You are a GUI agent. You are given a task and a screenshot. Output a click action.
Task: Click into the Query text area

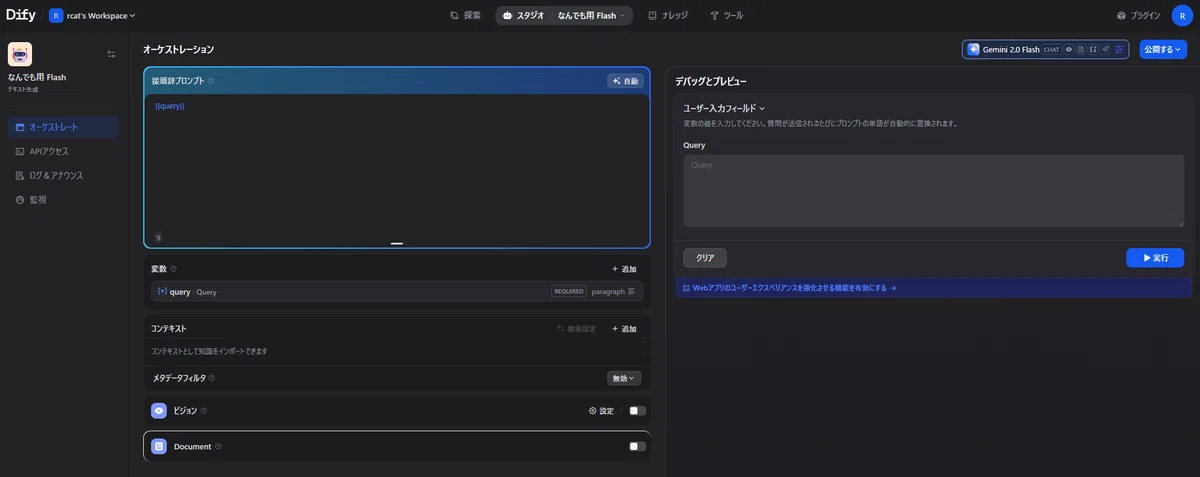(x=934, y=190)
